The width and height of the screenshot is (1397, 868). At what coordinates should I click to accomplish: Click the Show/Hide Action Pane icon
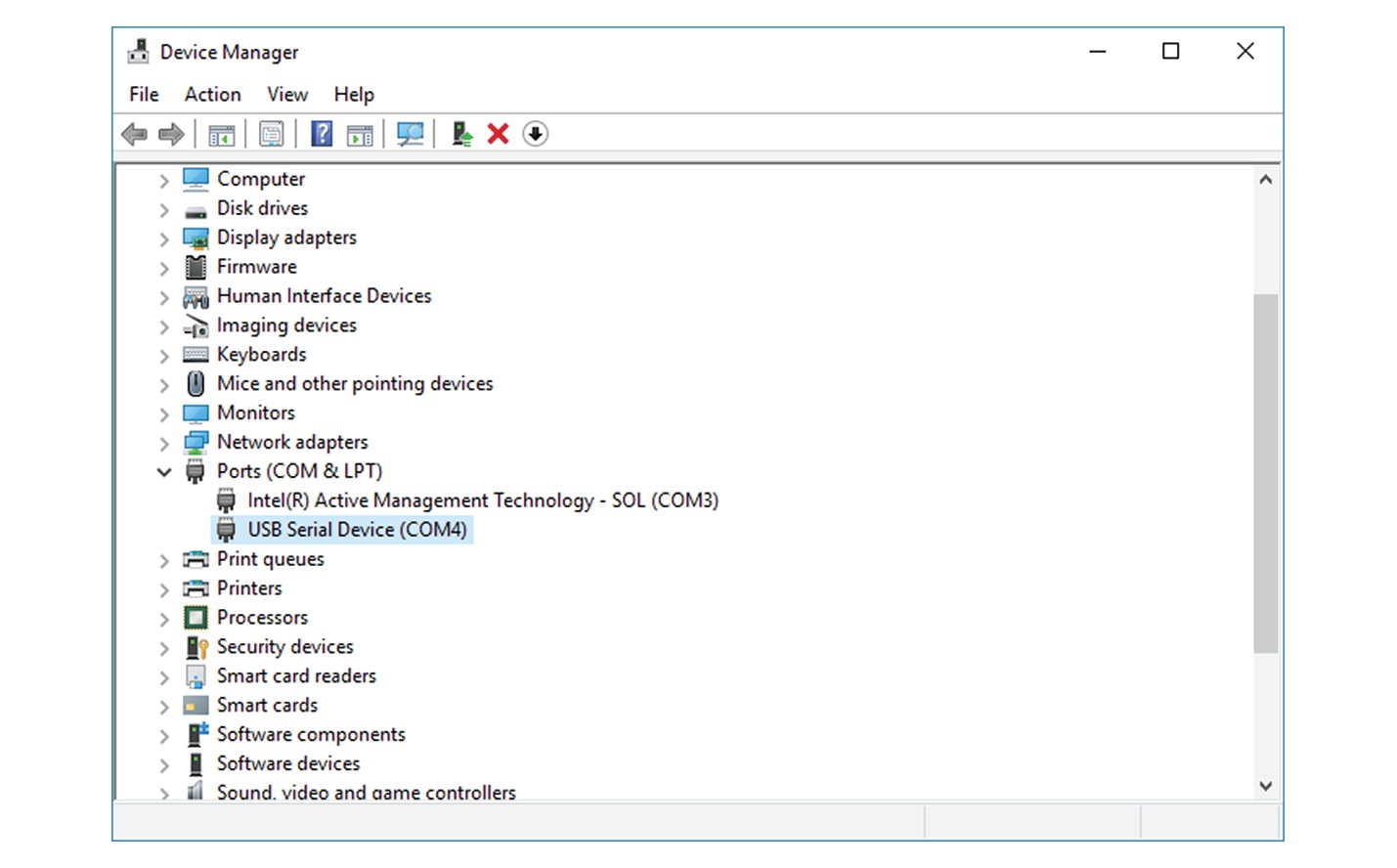[x=359, y=134]
